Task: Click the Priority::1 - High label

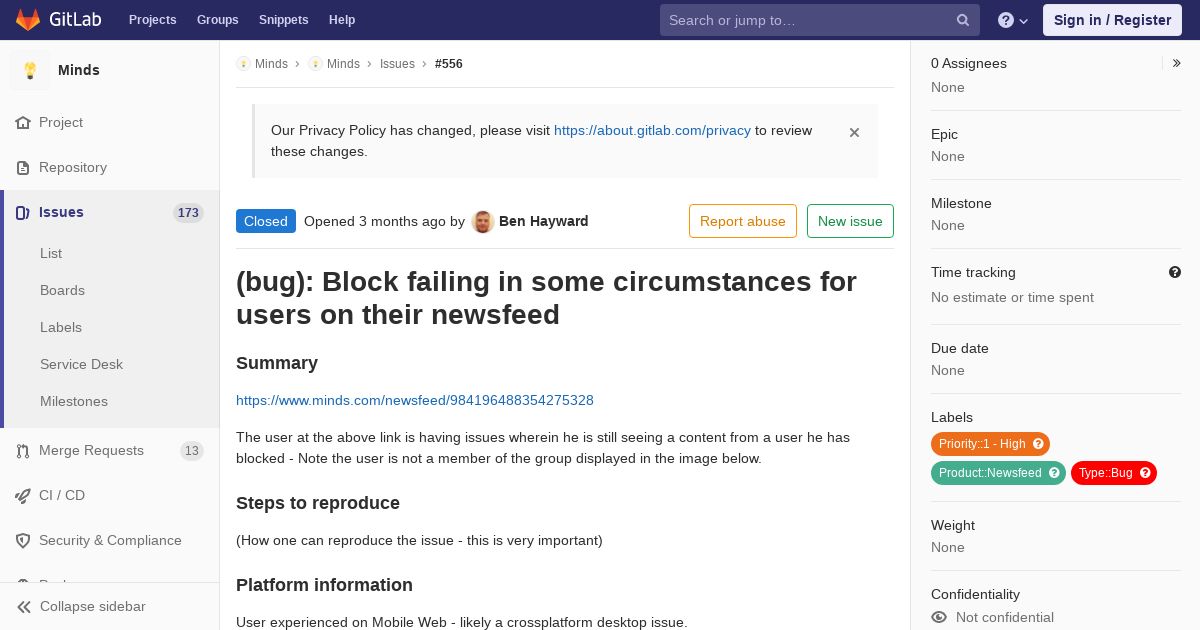Action: pos(990,444)
